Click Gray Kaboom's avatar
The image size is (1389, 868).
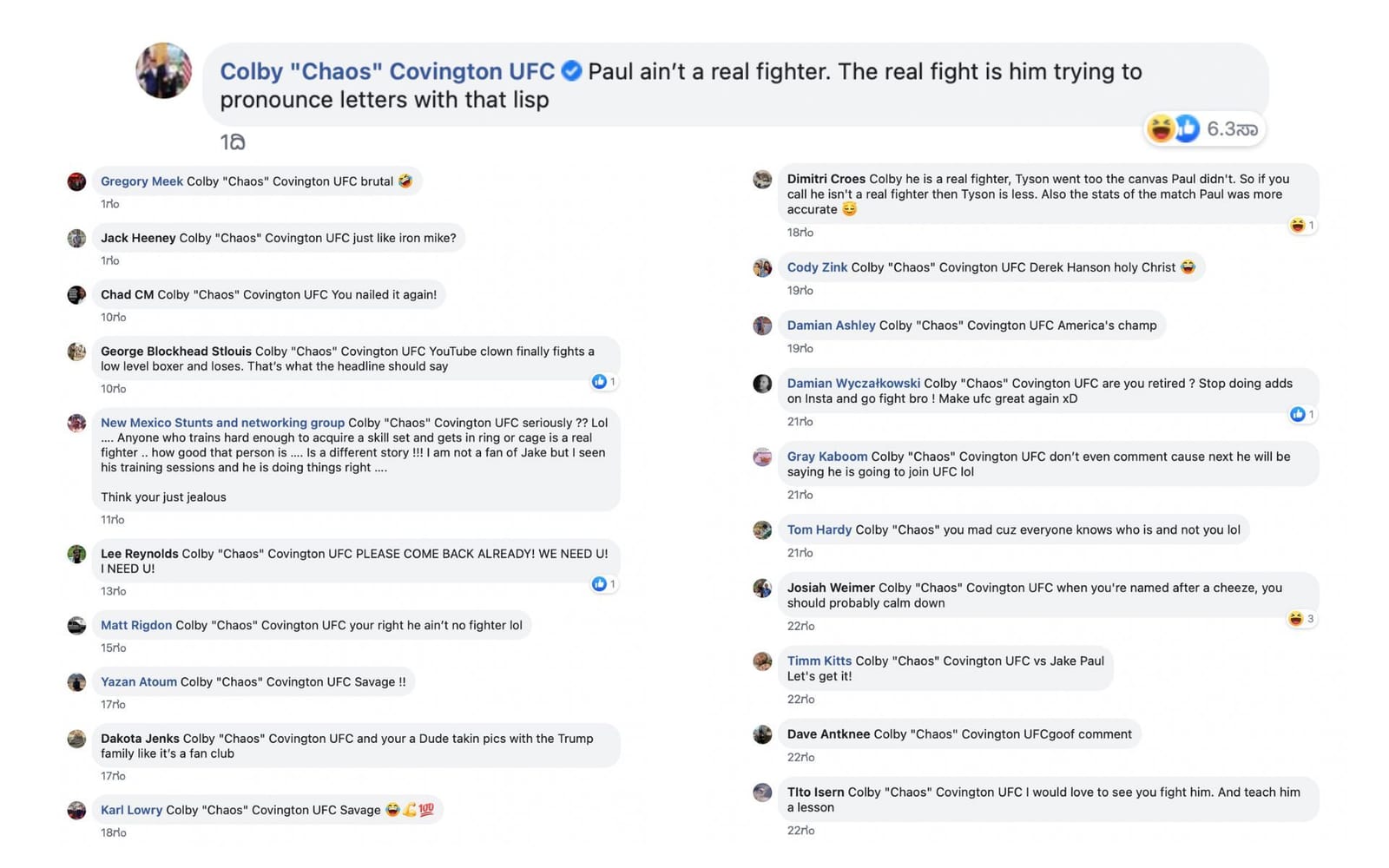click(762, 457)
